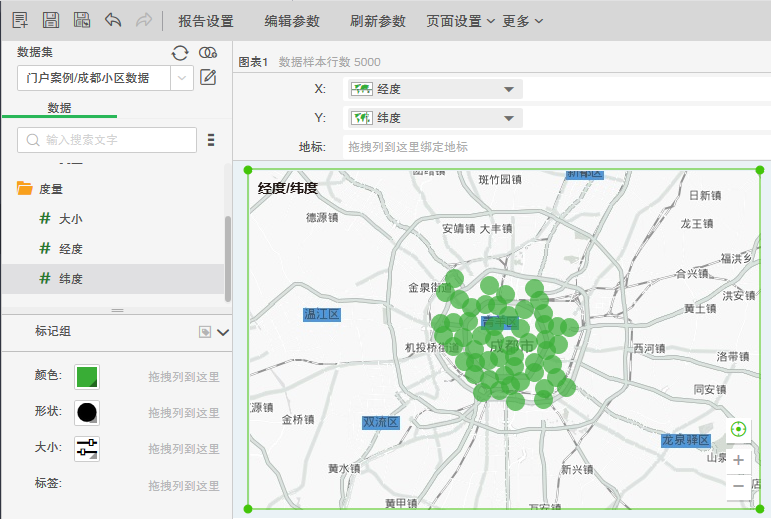Collapse the 度量 folder
The width and height of the screenshot is (771, 519).
point(25,189)
